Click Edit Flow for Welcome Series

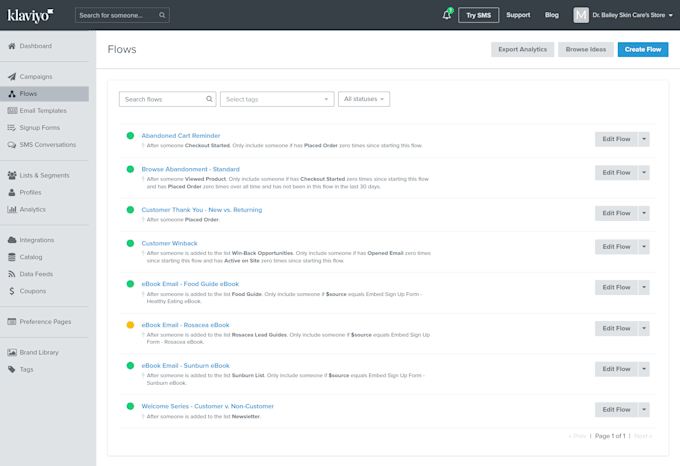(x=616, y=410)
